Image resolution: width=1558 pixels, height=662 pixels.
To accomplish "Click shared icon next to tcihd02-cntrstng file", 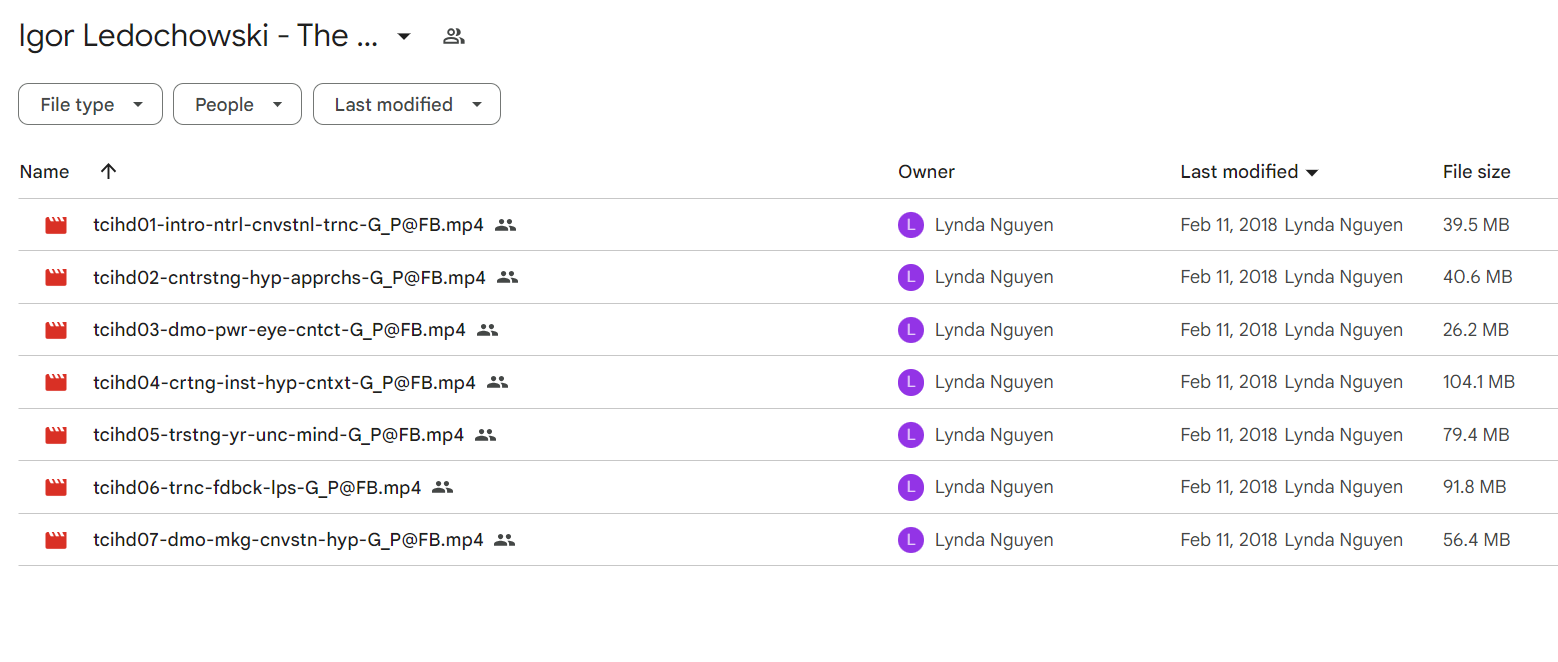I will [507, 277].
